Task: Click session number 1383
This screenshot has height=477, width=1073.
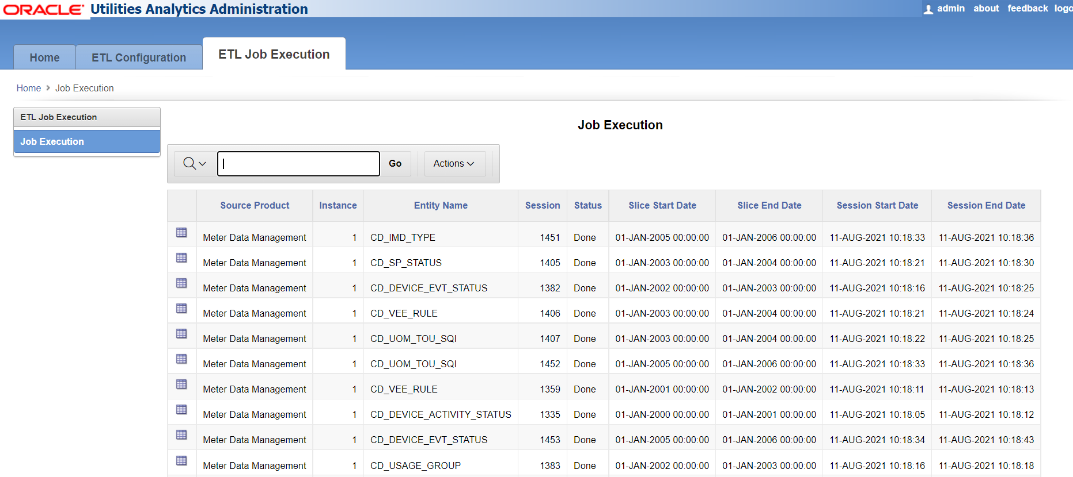Action: tap(550, 465)
